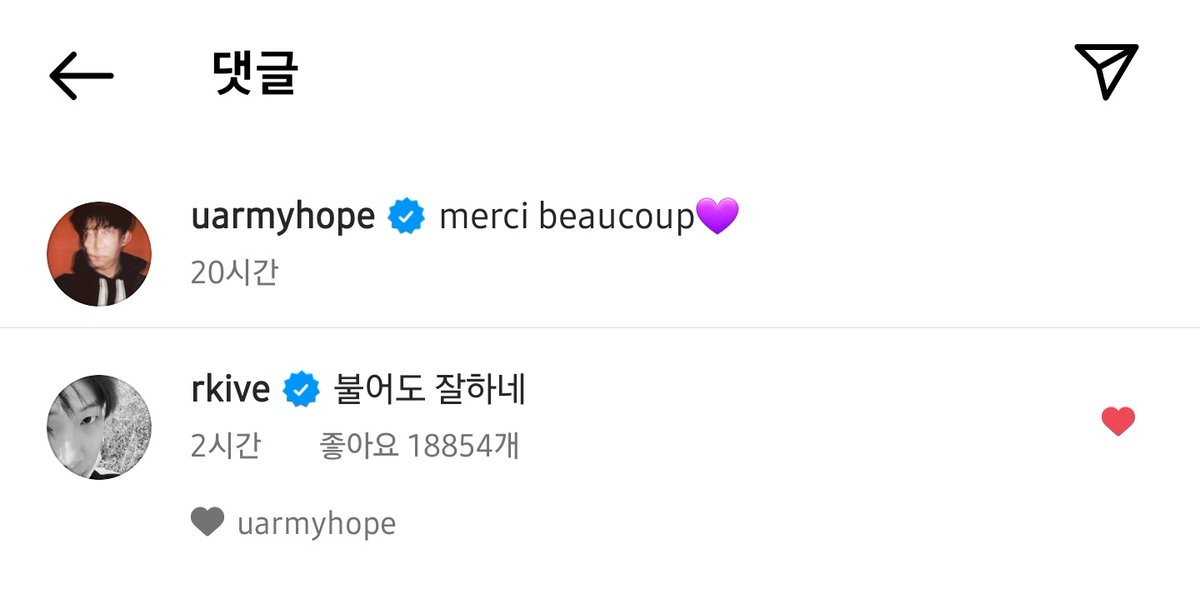Tap the 댓글 header title
The width and height of the screenshot is (1200, 594).
pyautogui.click(x=256, y=73)
